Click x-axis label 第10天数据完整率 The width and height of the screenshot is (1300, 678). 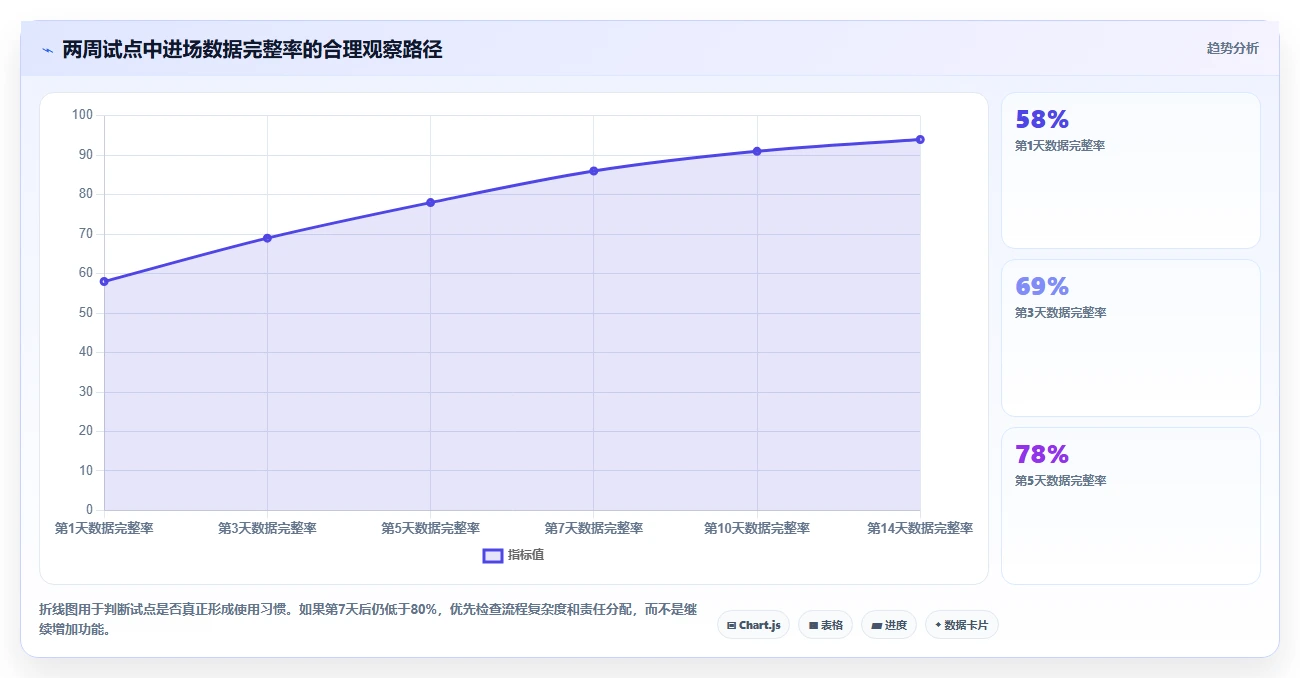[x=757, y=528]
